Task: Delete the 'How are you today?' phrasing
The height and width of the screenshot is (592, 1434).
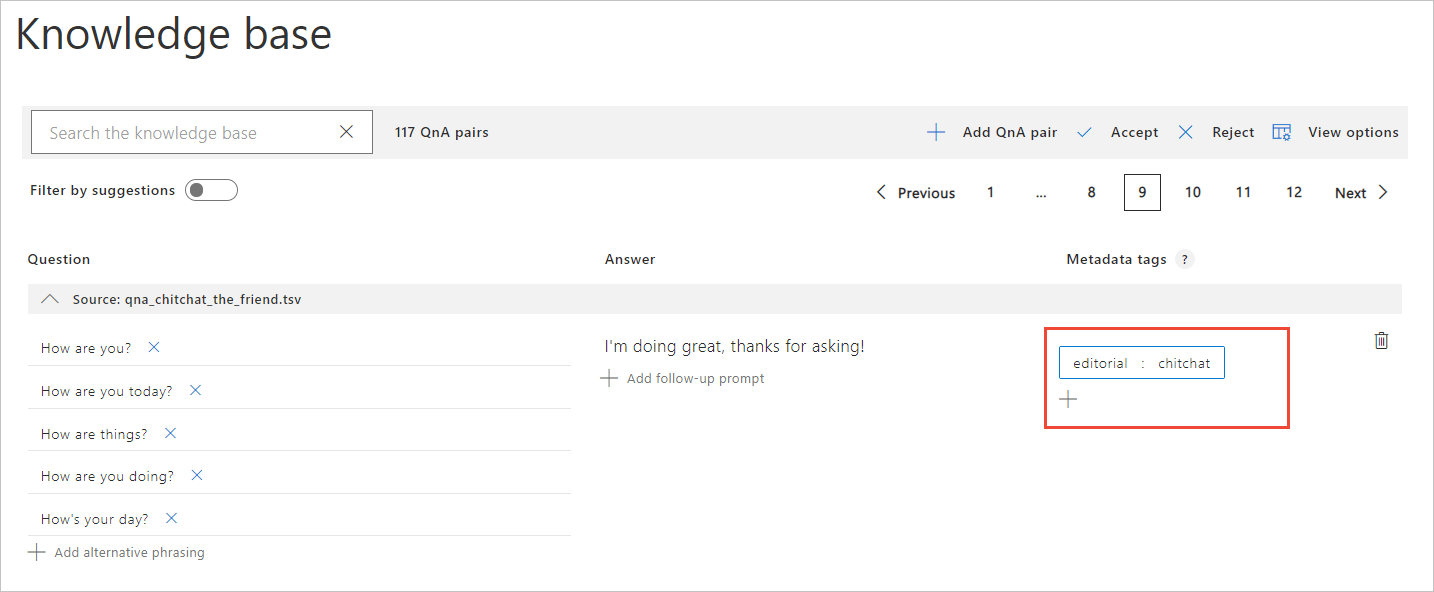Action: click(195, 390)
